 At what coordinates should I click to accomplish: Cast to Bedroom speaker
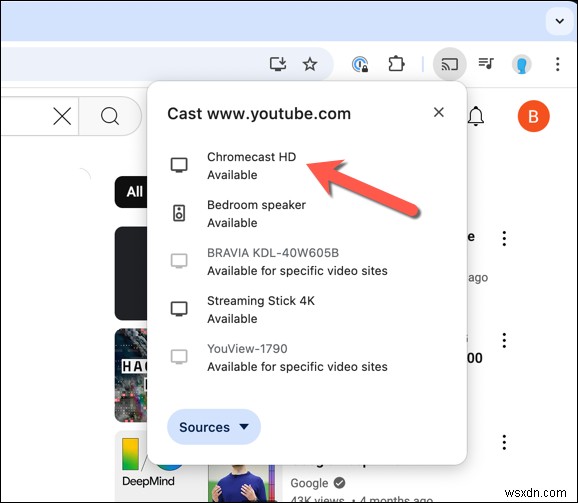pyautogui.click(x=307, y=214)
